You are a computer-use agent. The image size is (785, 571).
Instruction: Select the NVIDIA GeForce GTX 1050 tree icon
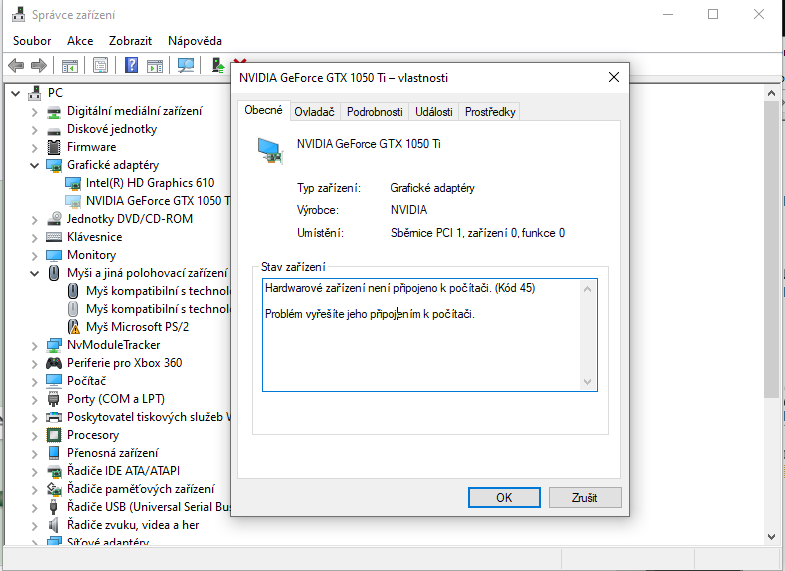tap(73, 201)
